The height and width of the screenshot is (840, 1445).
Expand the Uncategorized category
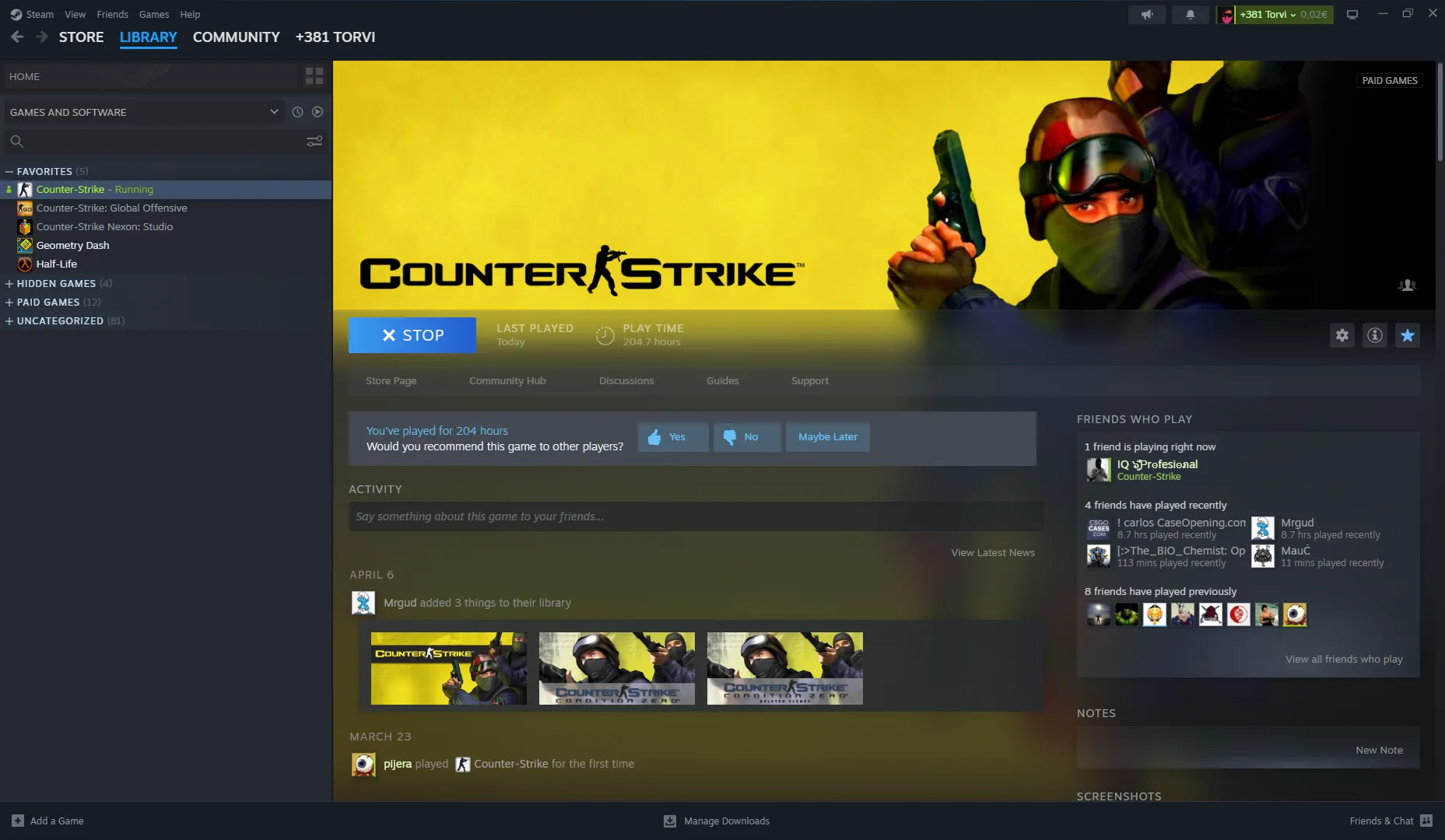tap(9, 321)
